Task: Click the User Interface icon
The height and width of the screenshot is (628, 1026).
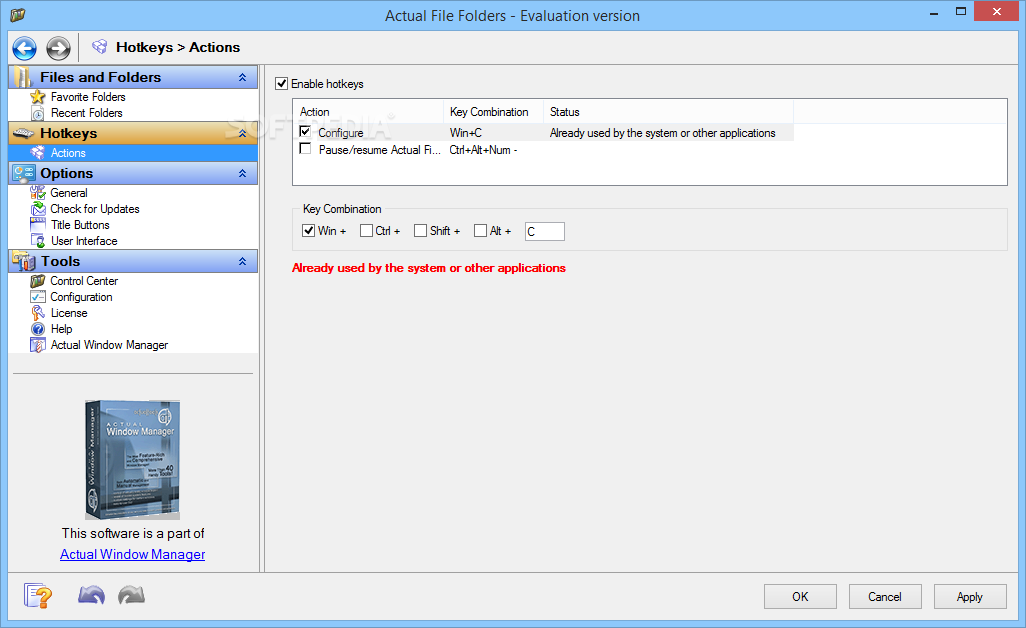Action: 38,241
